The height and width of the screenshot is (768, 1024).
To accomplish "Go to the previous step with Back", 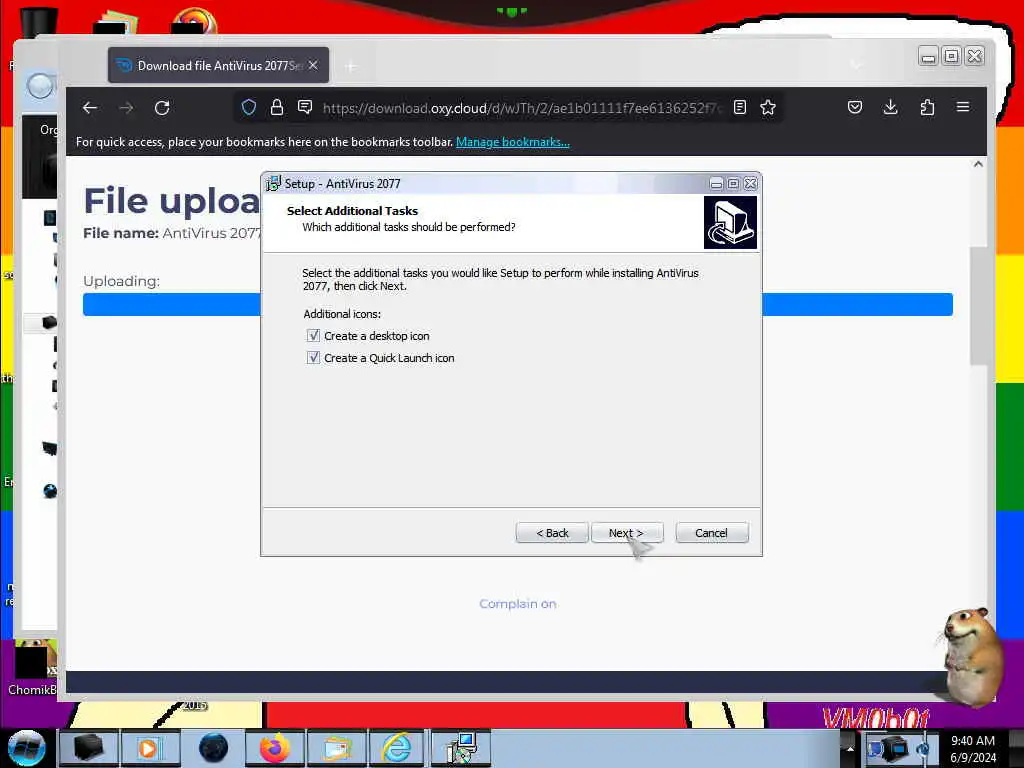I will (x=552, y=533).
